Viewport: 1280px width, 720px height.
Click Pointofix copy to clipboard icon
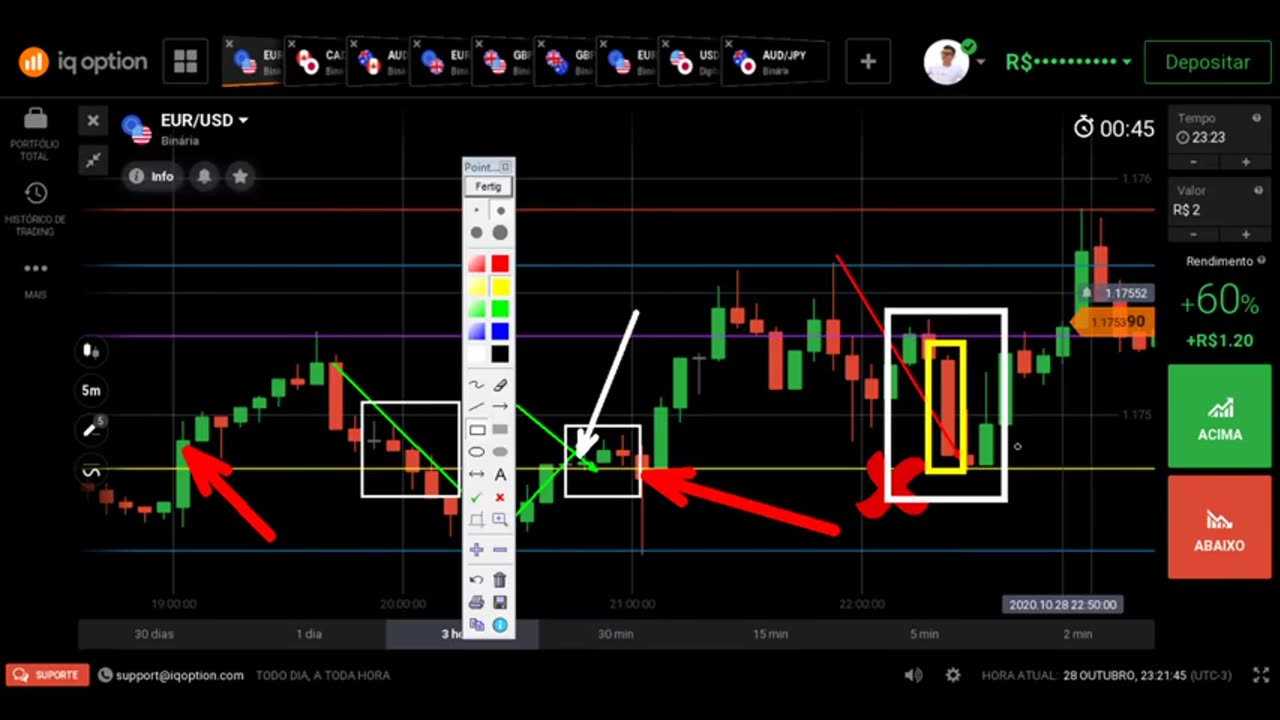(x=477, y=625)
